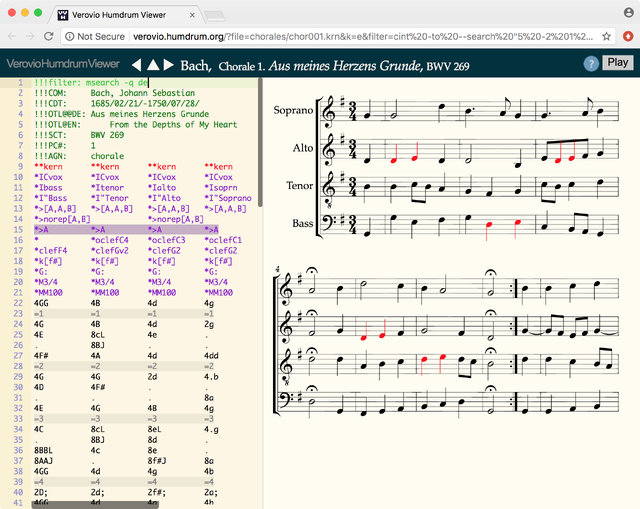
Task: Open help via the question mark icon
Action: [x=591, y=63]
